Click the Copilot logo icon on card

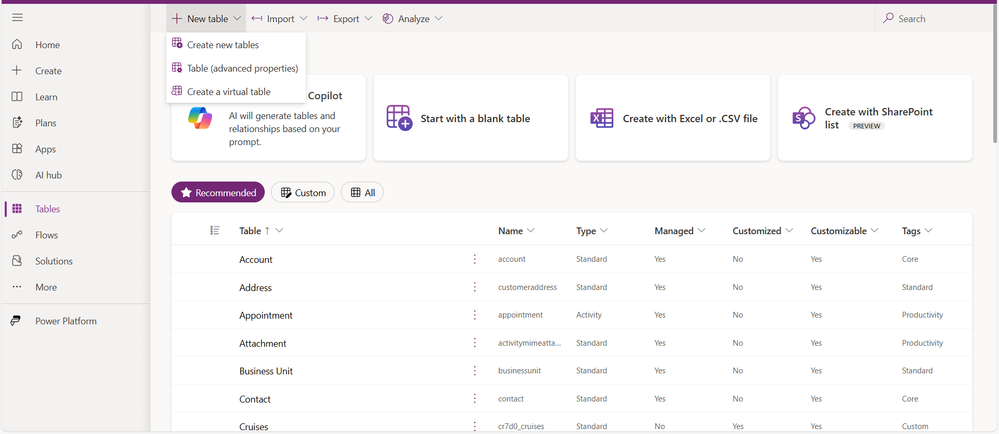(199, 119)
